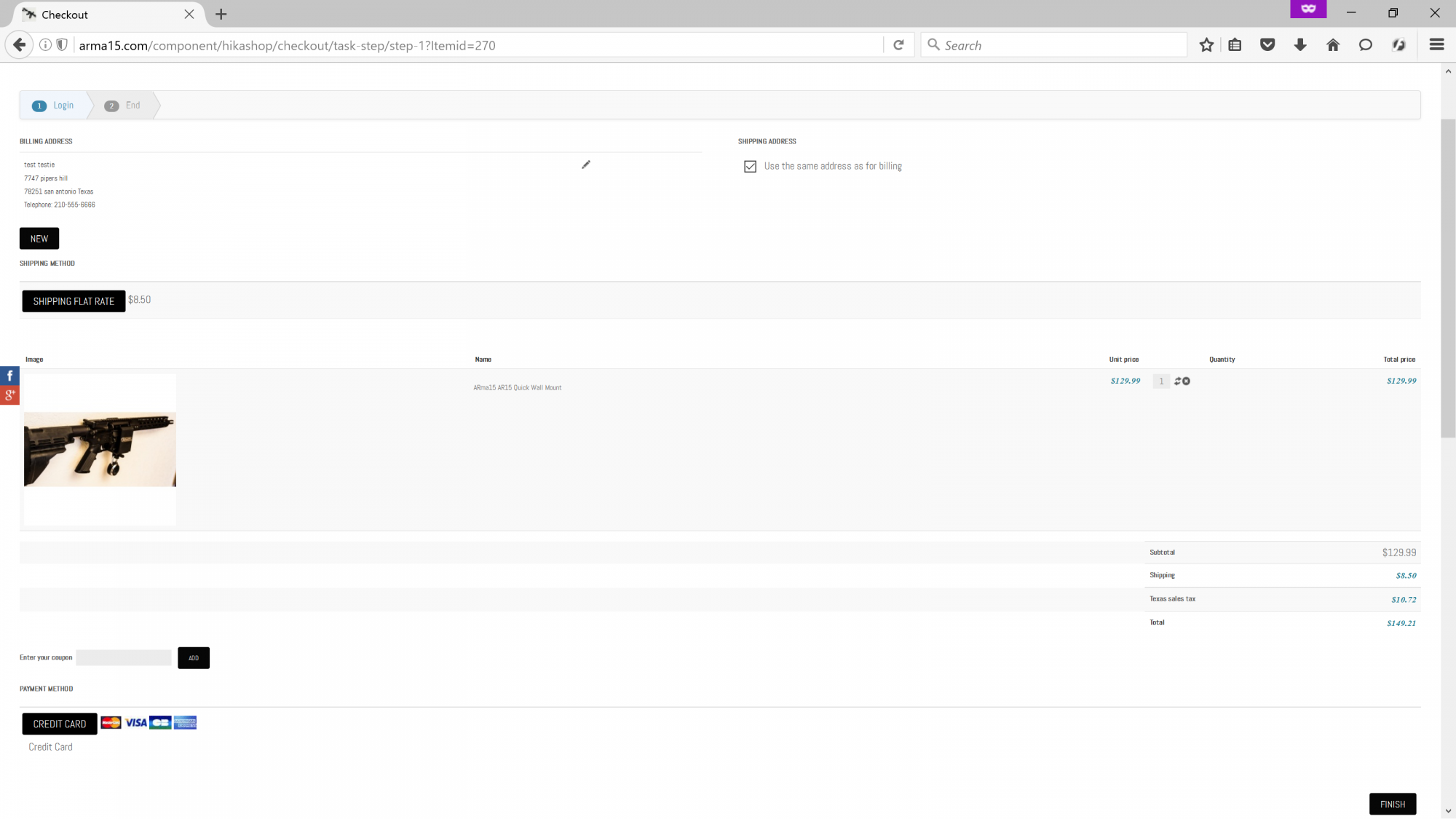The width and height of the screenshot is (1456, 819).
Task: Remove the wall mount item from cart
Action: (x=1187, y=381)
